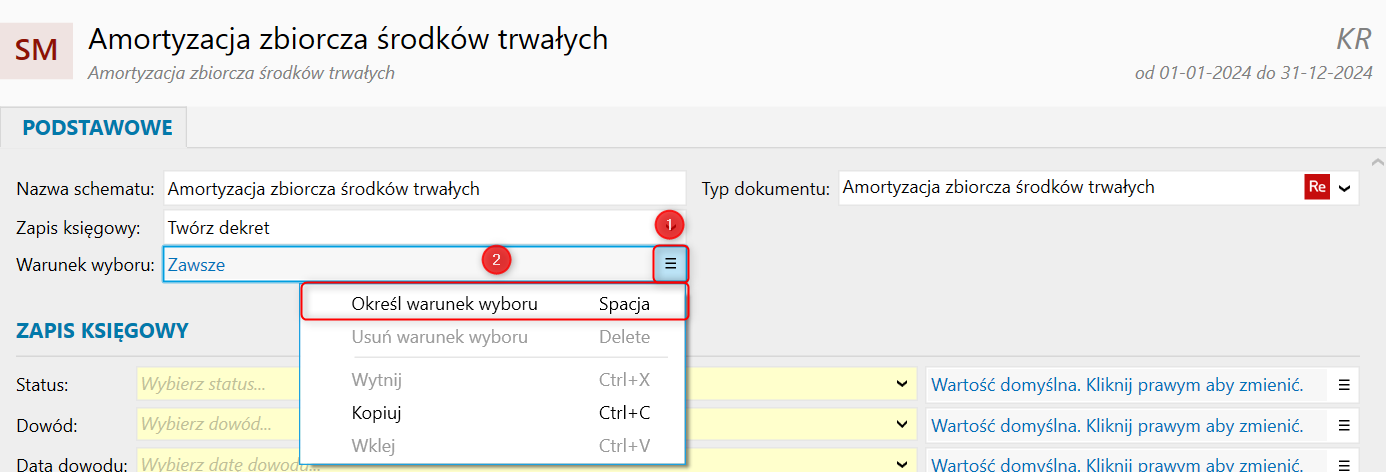Click the Warunek wyboru 'Zawsze' link
The width and height of the screenshot is (1386, 472).
coord(197,265)
